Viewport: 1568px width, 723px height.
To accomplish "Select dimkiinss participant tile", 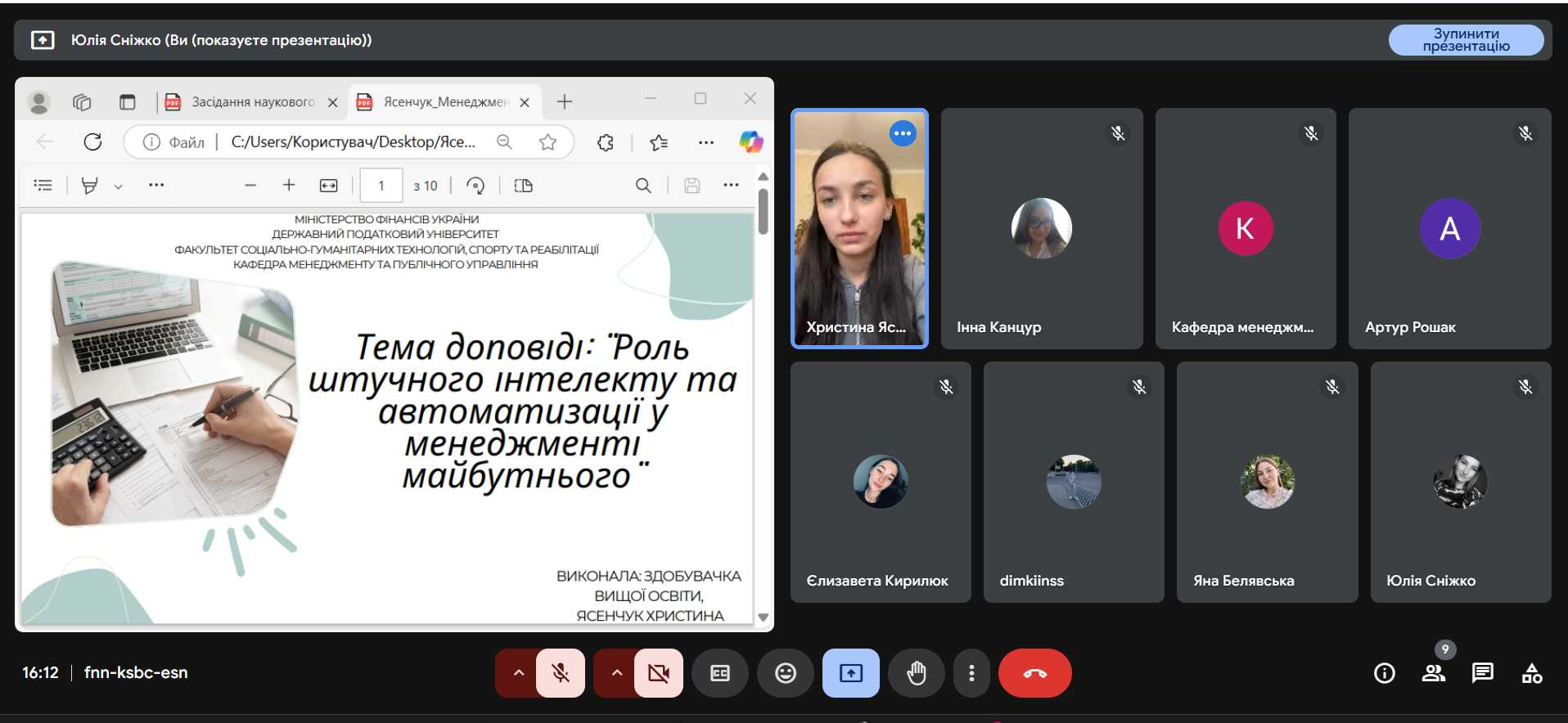I will (1074, 483).
